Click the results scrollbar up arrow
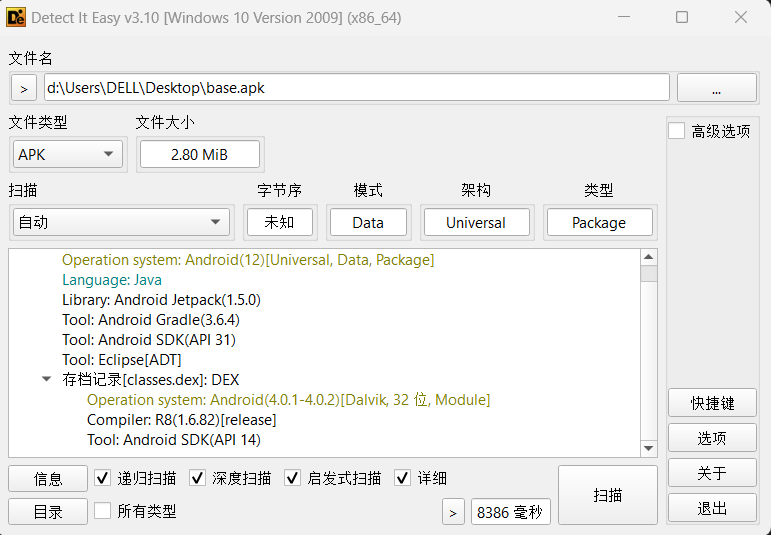Screen dimensions: 771x535 [649, 257]
